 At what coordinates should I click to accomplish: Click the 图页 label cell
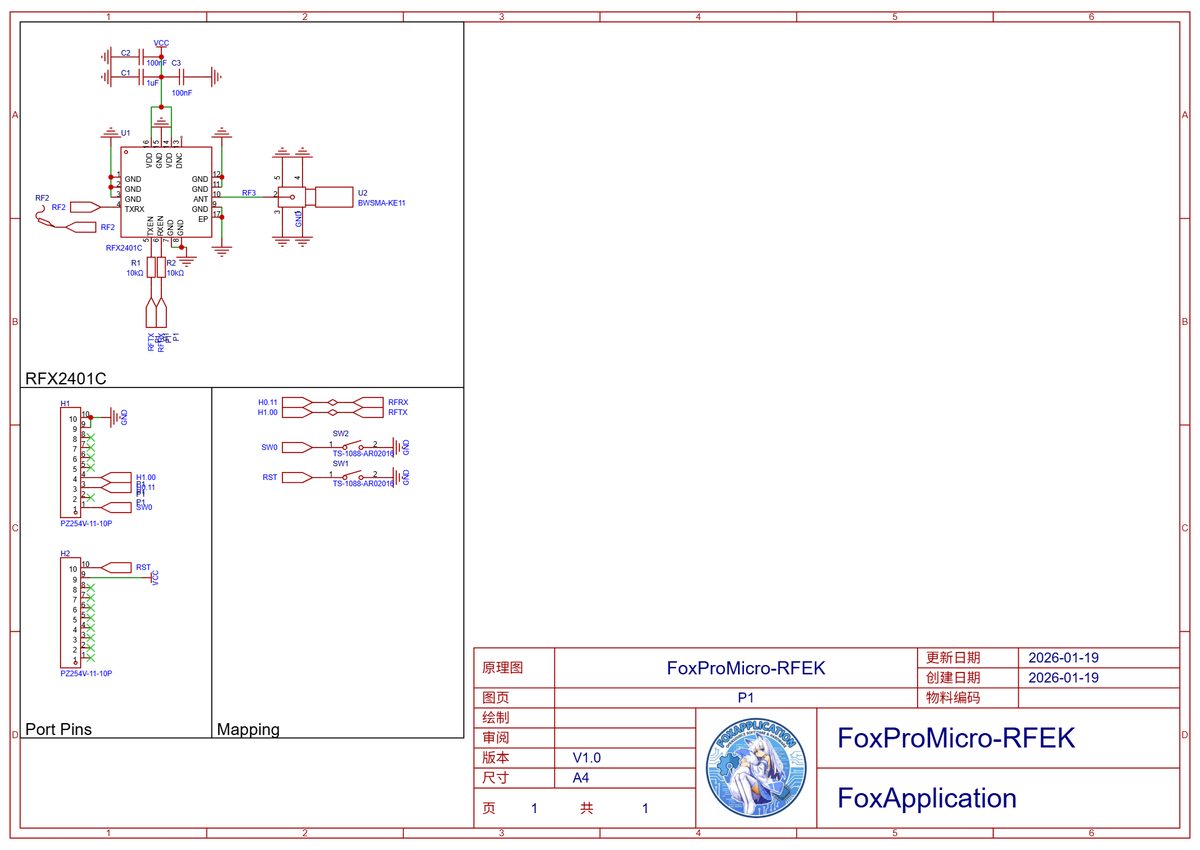(x=513, y=697)
